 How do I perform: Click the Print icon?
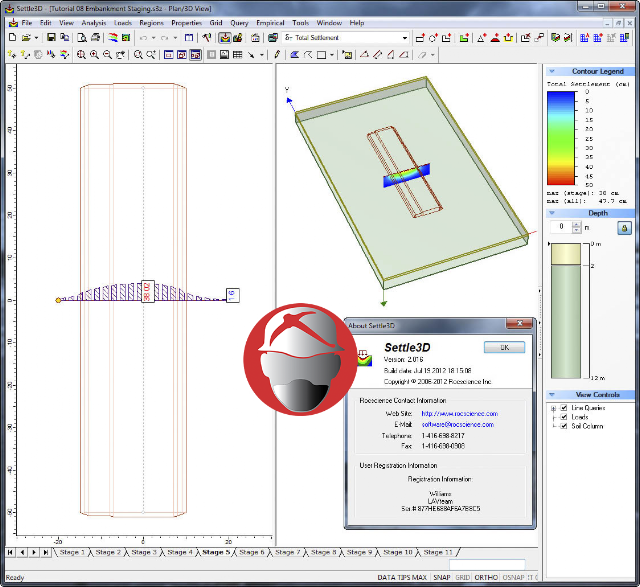click(x=96, y=38)
